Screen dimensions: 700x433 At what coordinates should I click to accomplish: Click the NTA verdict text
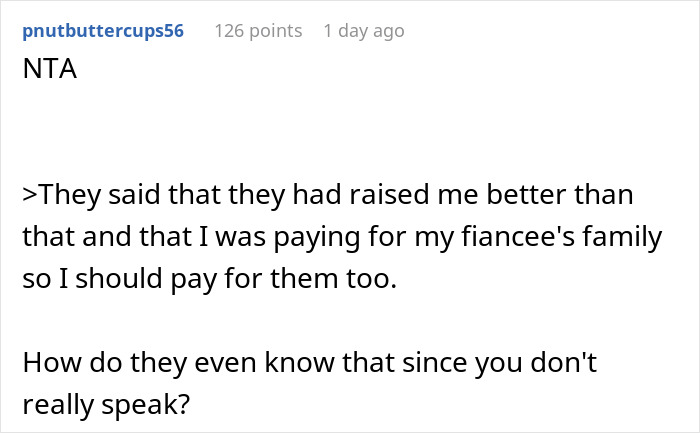point(45,74)
